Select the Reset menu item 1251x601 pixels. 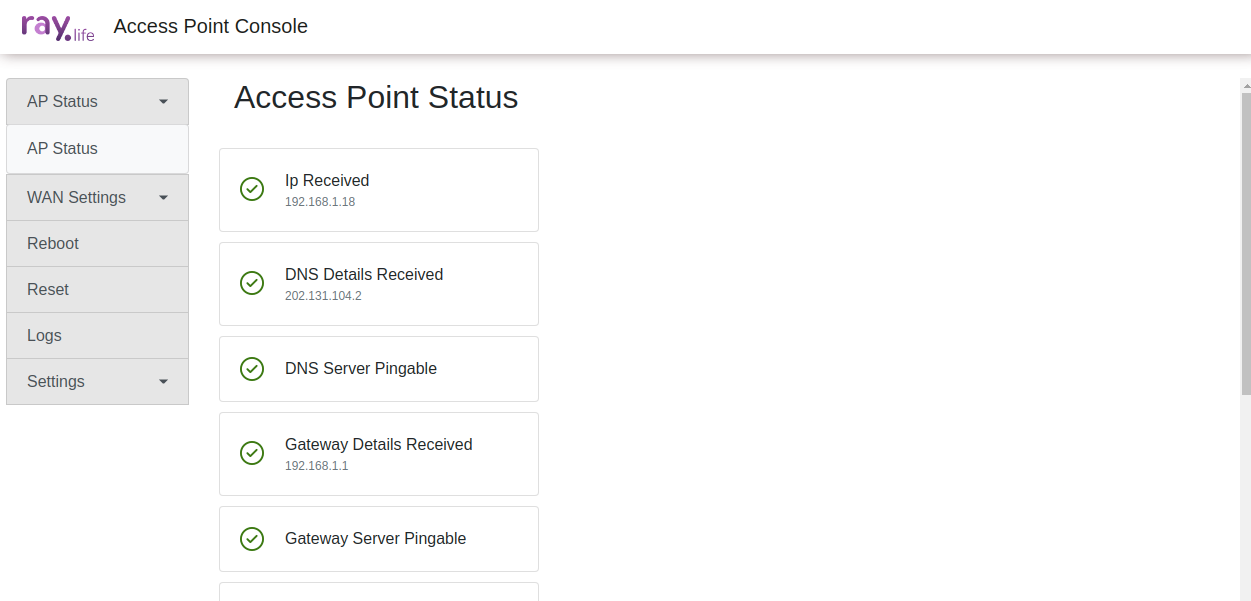(97, 290)
